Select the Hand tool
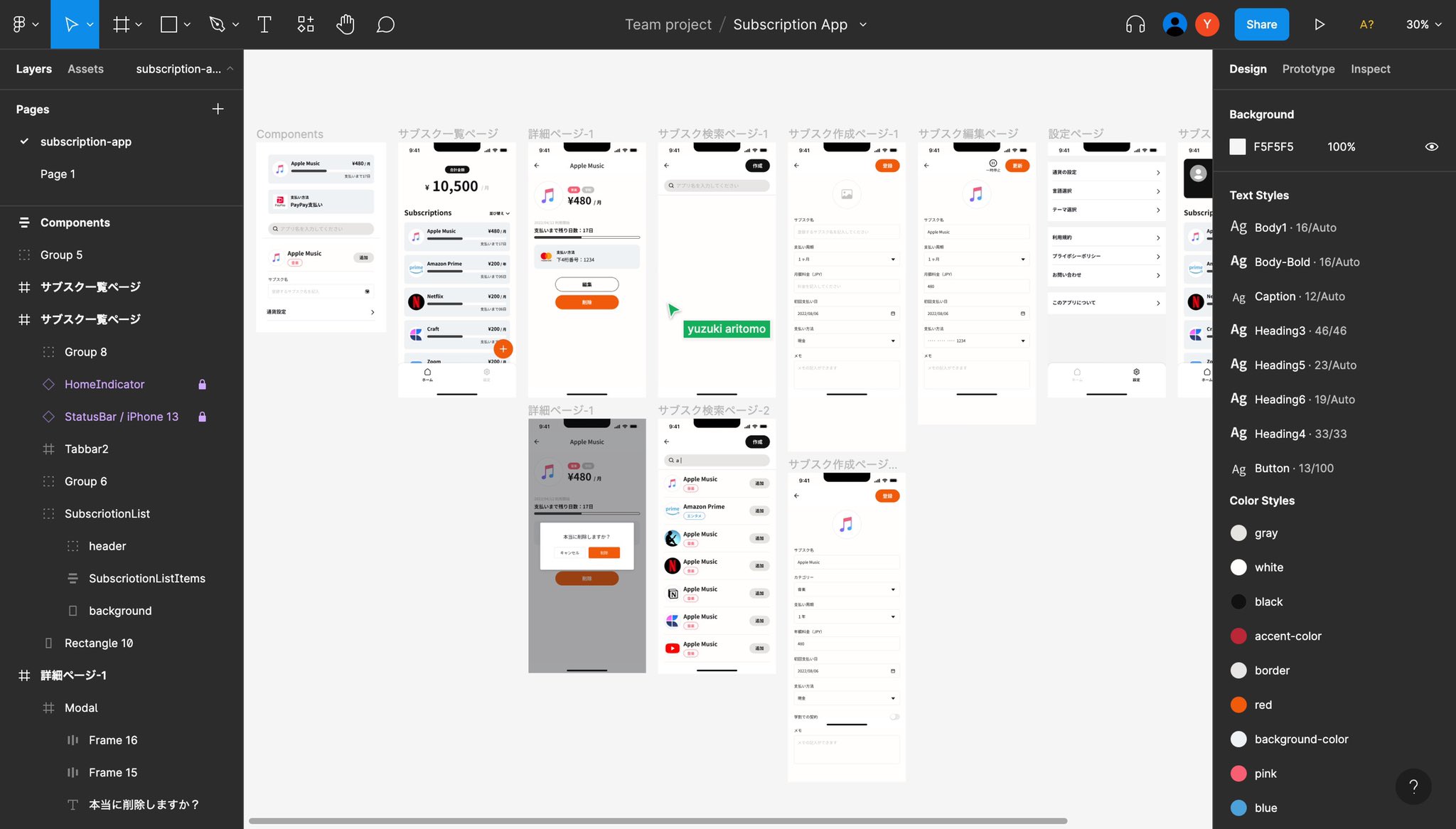Screen dimensions: 1456x829 point(345,25)
